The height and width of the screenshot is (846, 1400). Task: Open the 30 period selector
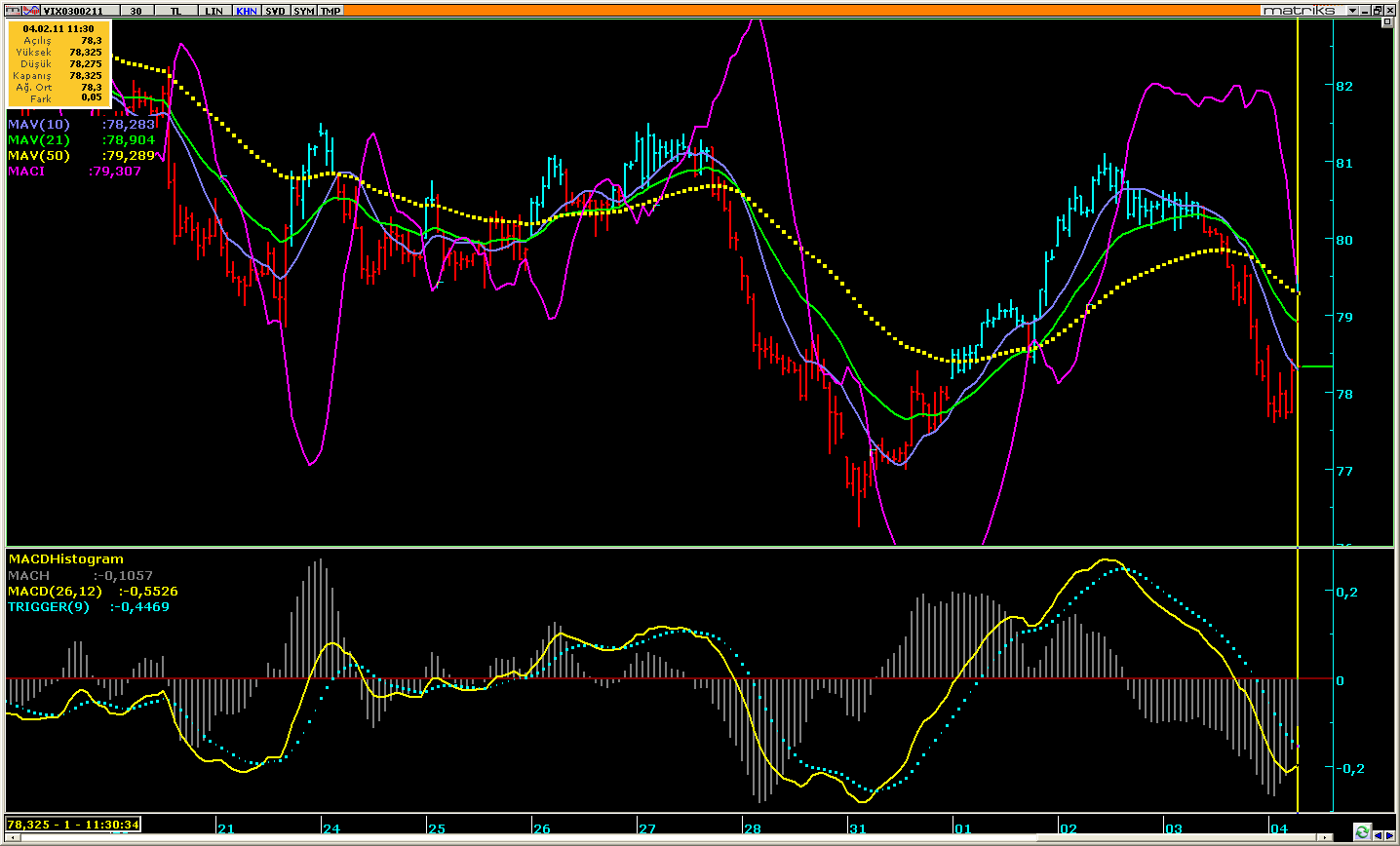(x=136, y=10)
